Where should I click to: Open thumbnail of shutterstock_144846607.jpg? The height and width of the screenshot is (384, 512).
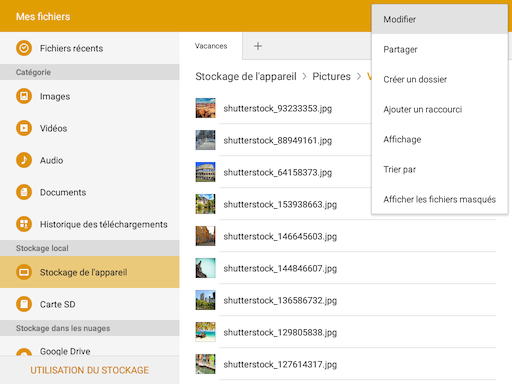tap(205, 268)
